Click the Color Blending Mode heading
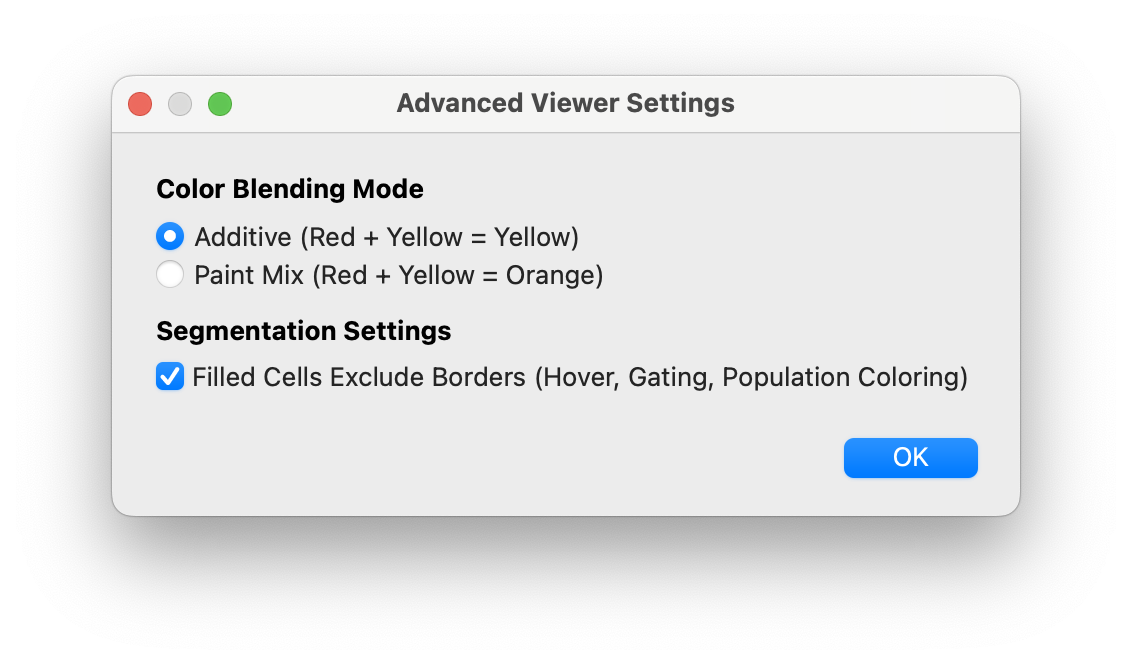Screen dimensions: 1132x664 (x=290, y=189)
